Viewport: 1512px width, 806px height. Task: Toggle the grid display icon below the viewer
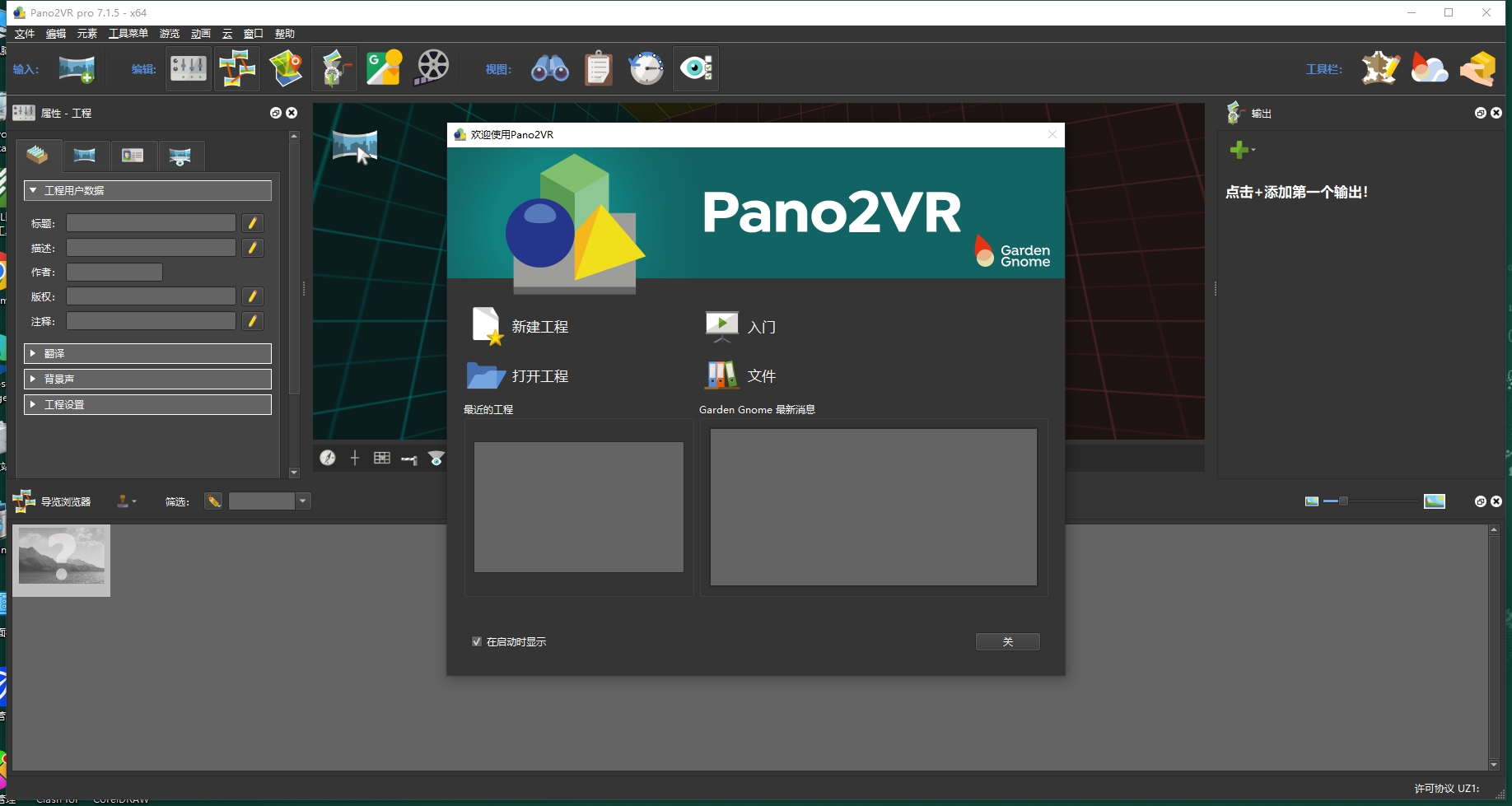[x=381, y=458]
